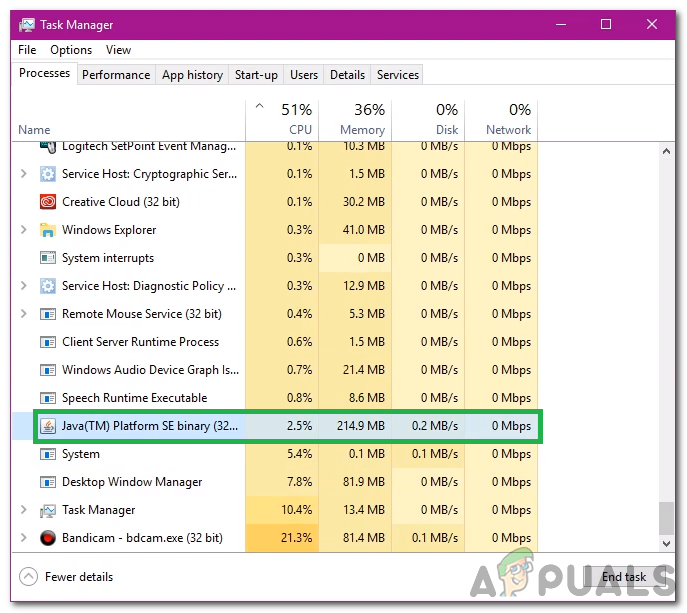Select the Creative Cloud (32 bit) name
The height and width of the screenshot is (613, 687).
[120, 202]
